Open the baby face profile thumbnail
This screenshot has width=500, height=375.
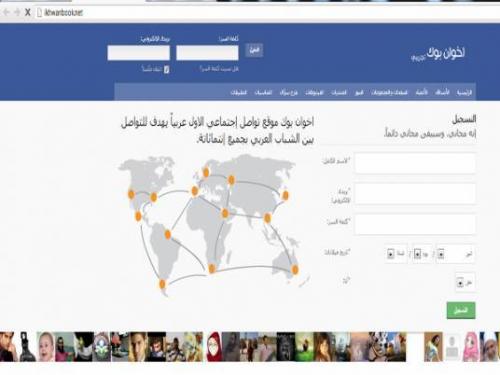(46, 347)
